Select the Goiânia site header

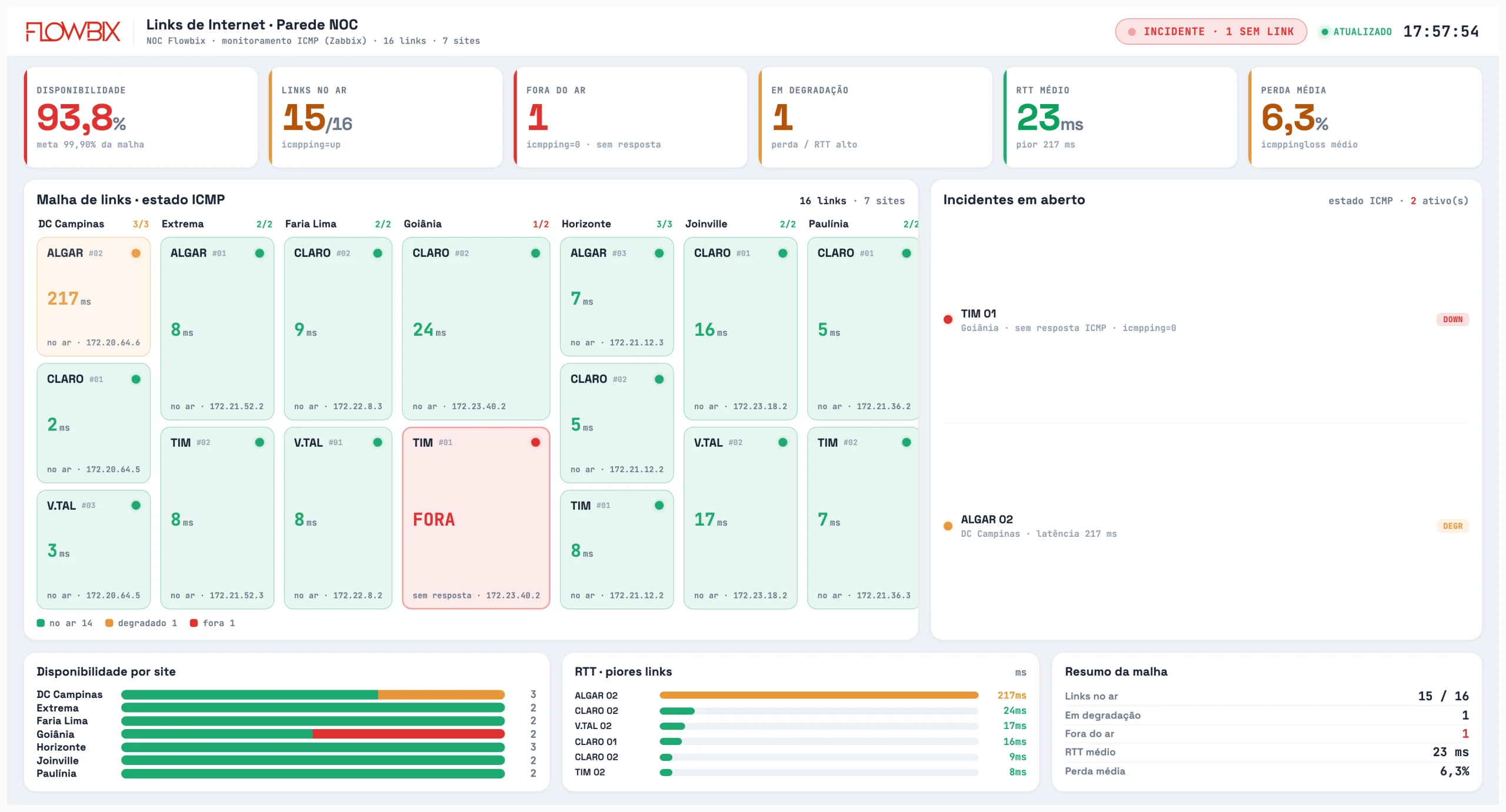click(476, 224)
